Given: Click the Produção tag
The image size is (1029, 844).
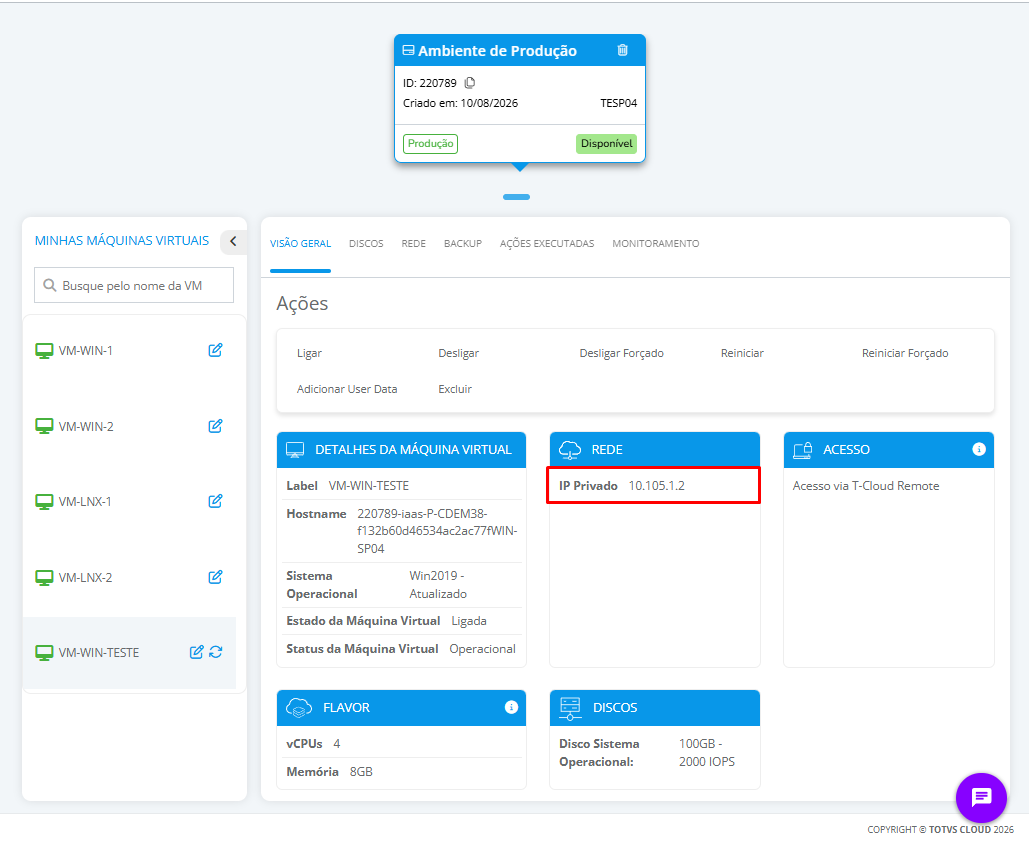Looking at the screenshot, I should pyautogui.click(x=430, y=144).
